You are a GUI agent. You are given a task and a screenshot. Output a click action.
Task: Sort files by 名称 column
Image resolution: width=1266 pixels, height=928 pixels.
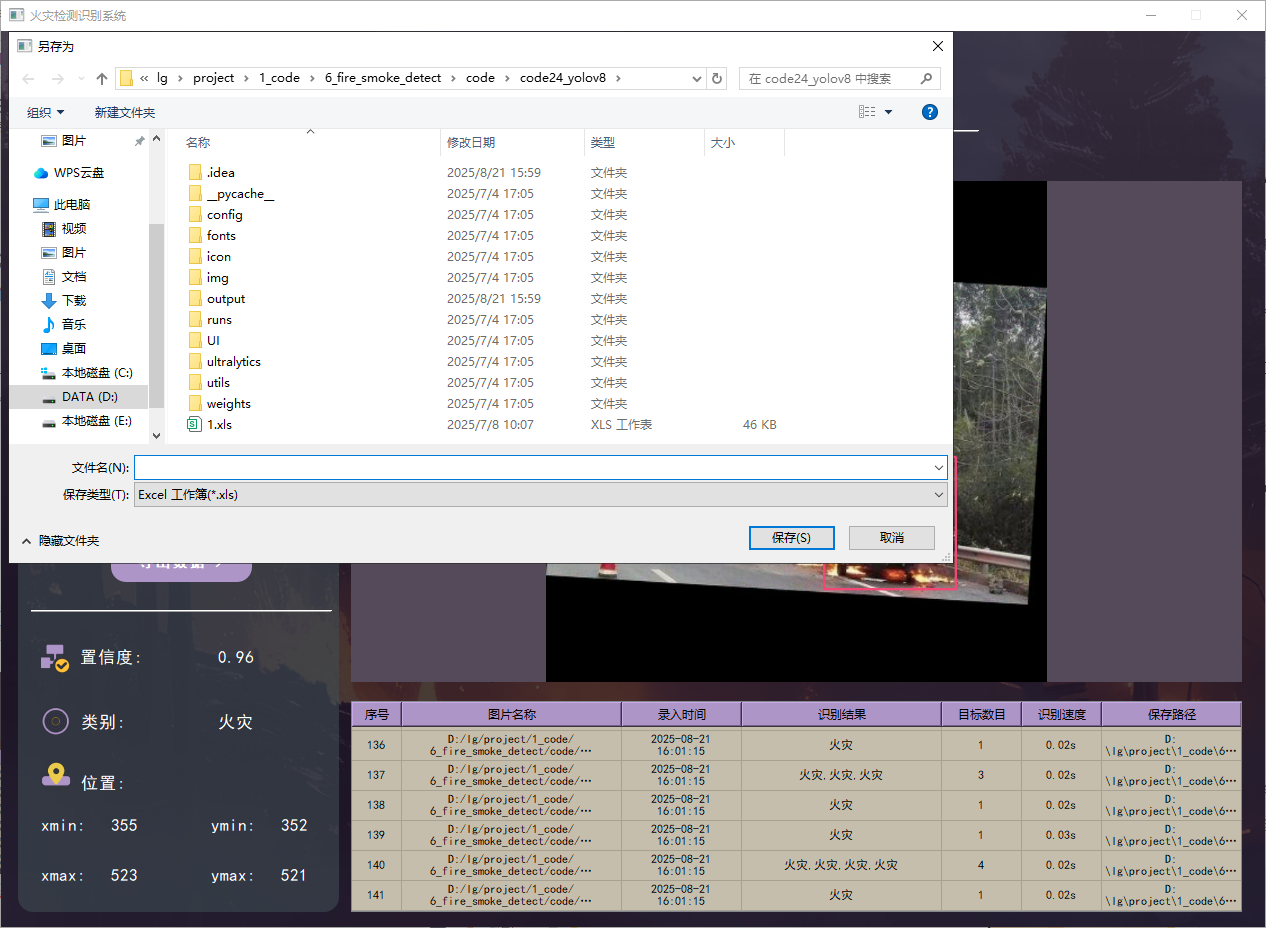click(198, 143)
